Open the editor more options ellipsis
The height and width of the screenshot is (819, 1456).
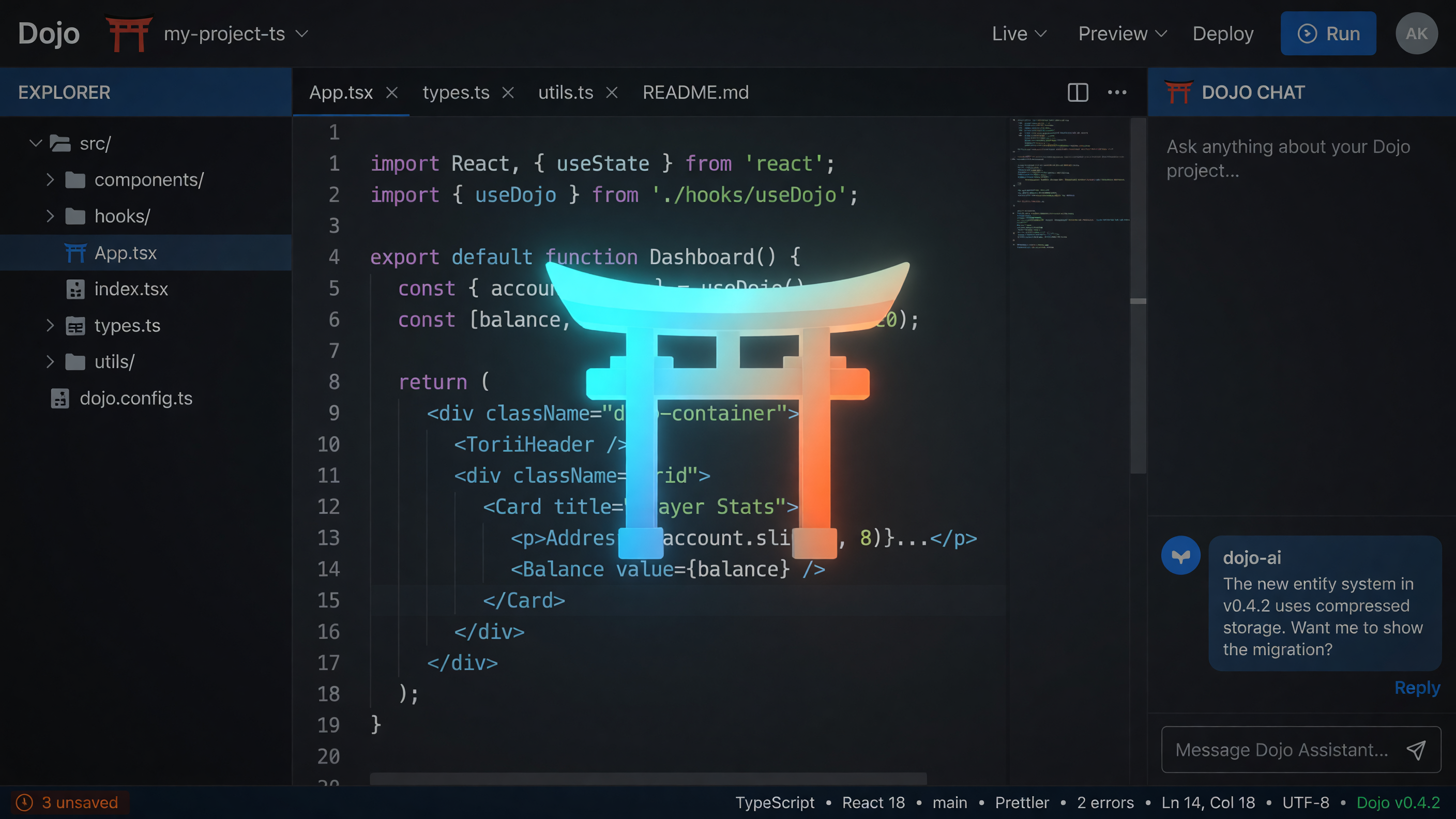(x=1117, y=92)
